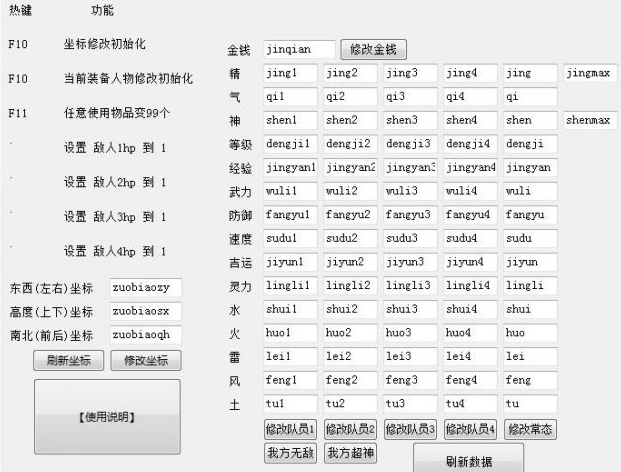Click the 设置 敌人3hp 到 1 text
The image size is (621, 472).
tap(115, 217)
